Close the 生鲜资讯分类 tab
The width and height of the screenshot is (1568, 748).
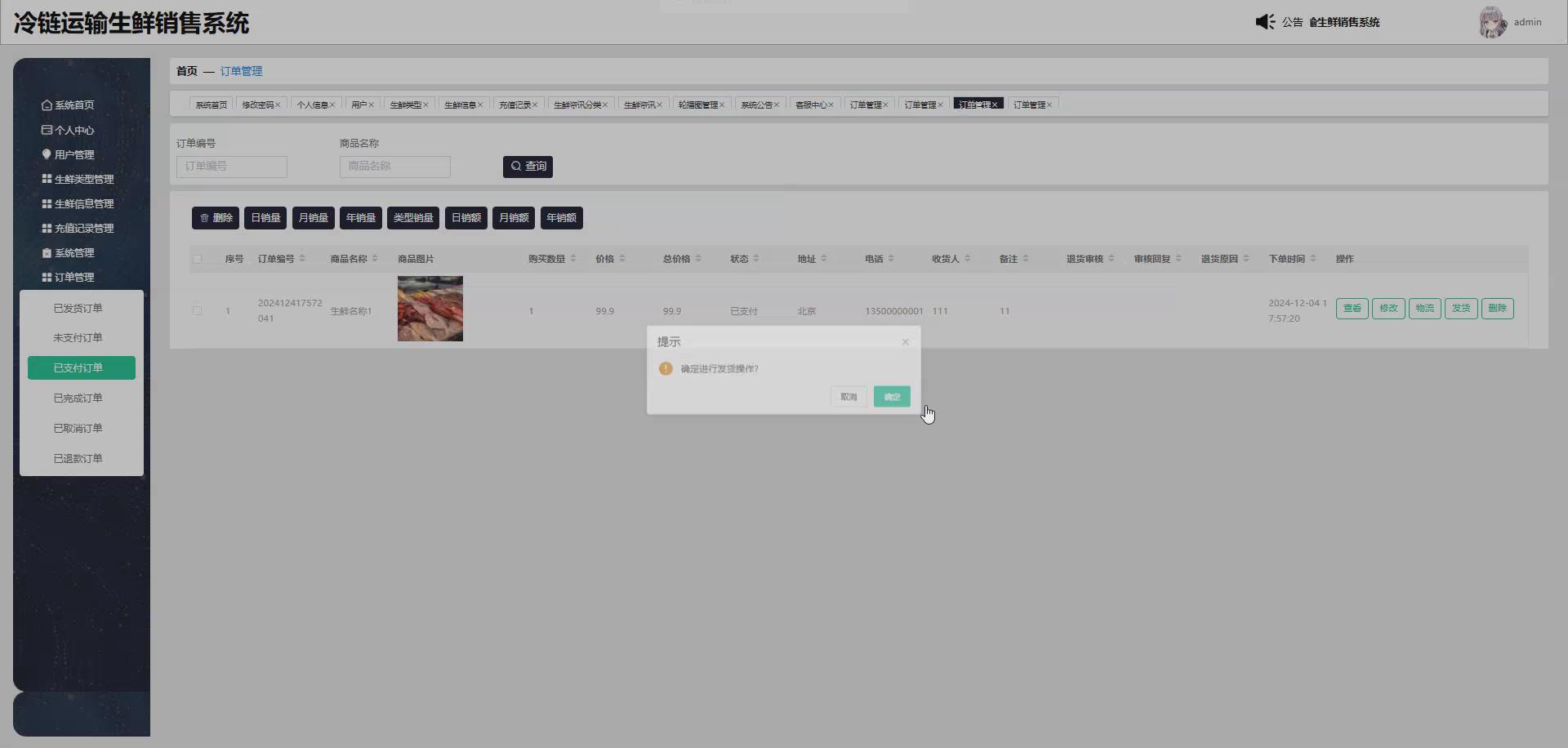coord(605,105)
